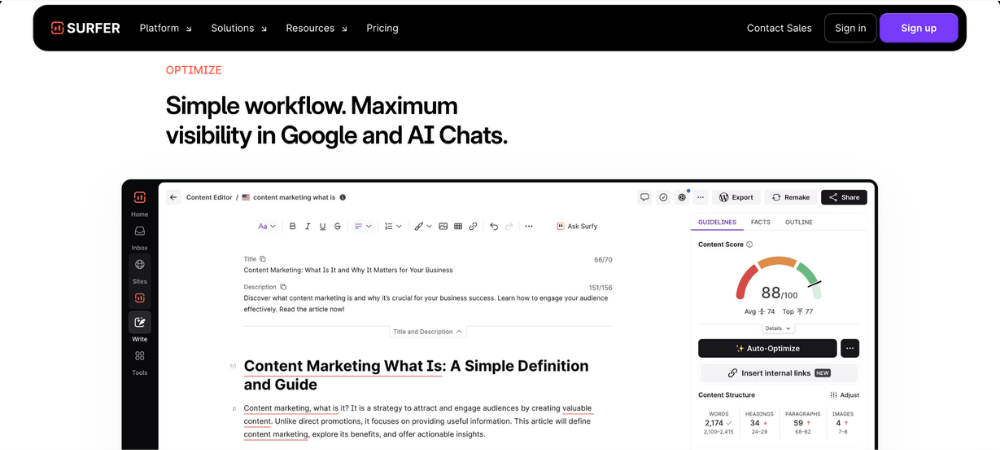1000x450 pixels.
Task: Open the comments icon in the top bar
Action: pyautogui.click(x=645, y=198)
